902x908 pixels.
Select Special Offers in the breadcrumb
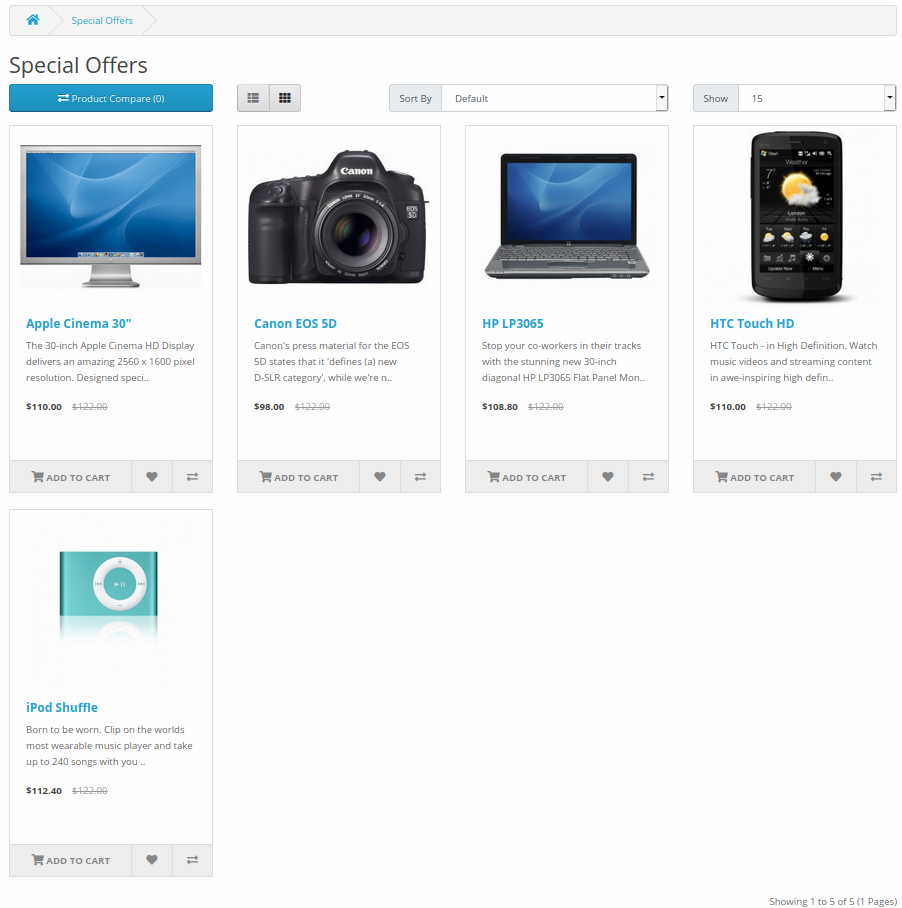click(x=101, y=20)
